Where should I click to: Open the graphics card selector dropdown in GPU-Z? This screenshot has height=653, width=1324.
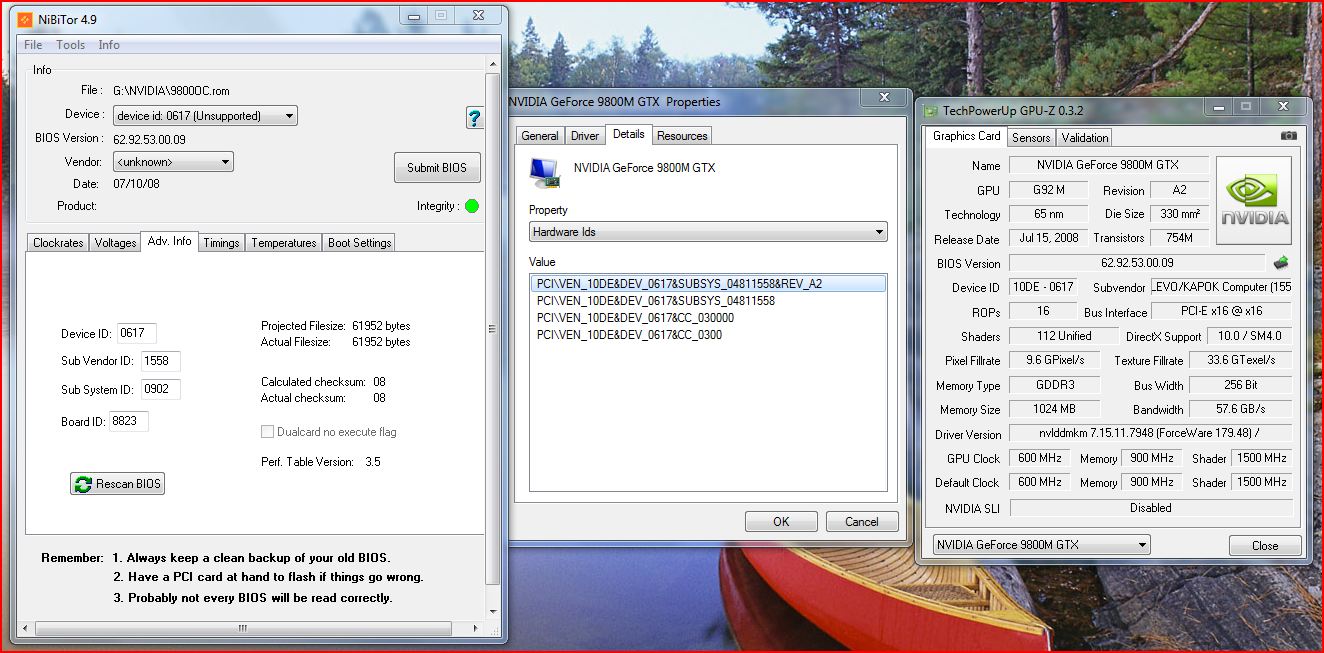point(1041,545)
